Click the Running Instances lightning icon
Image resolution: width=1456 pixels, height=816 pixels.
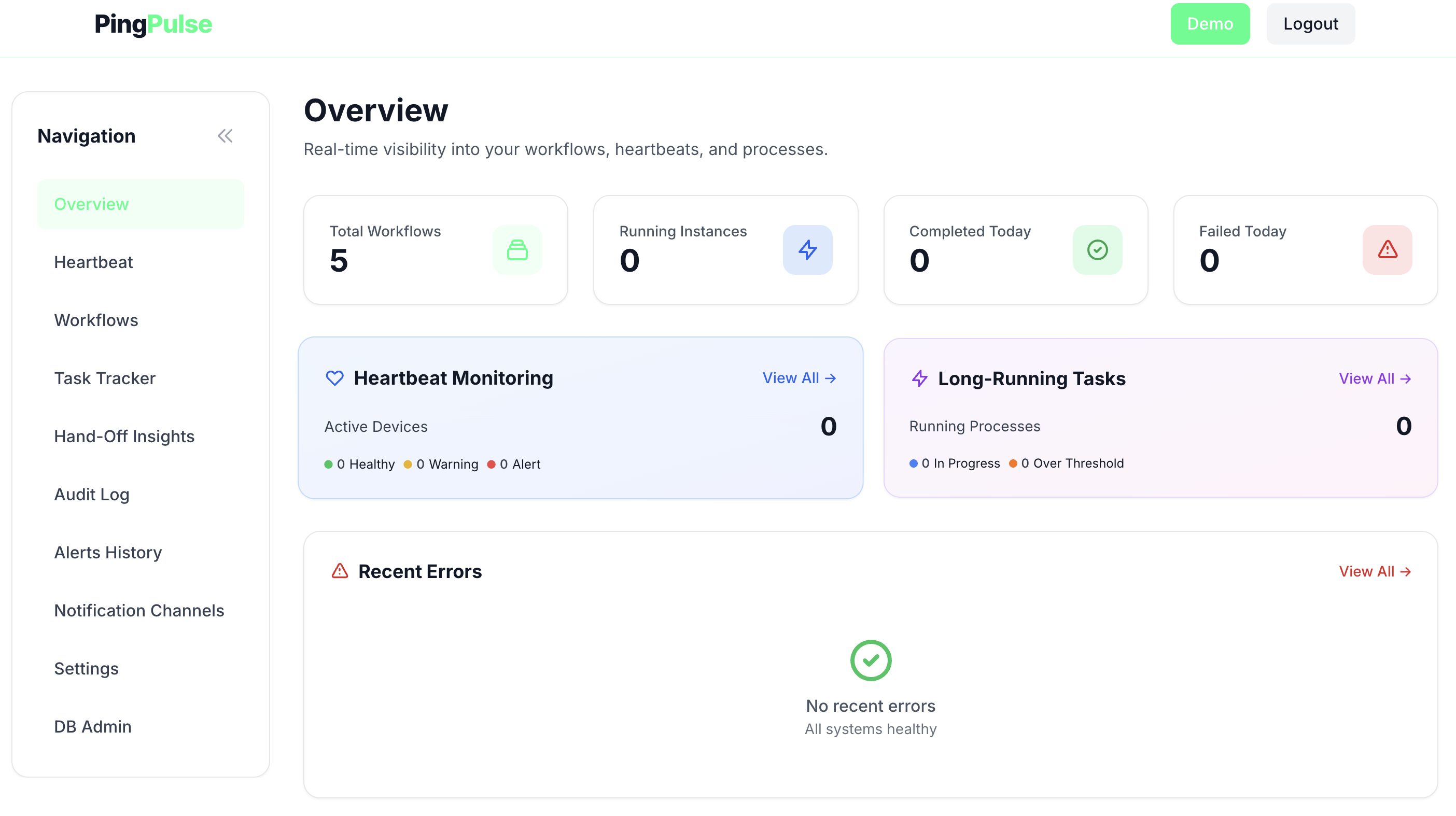click(x=807, y=250)
